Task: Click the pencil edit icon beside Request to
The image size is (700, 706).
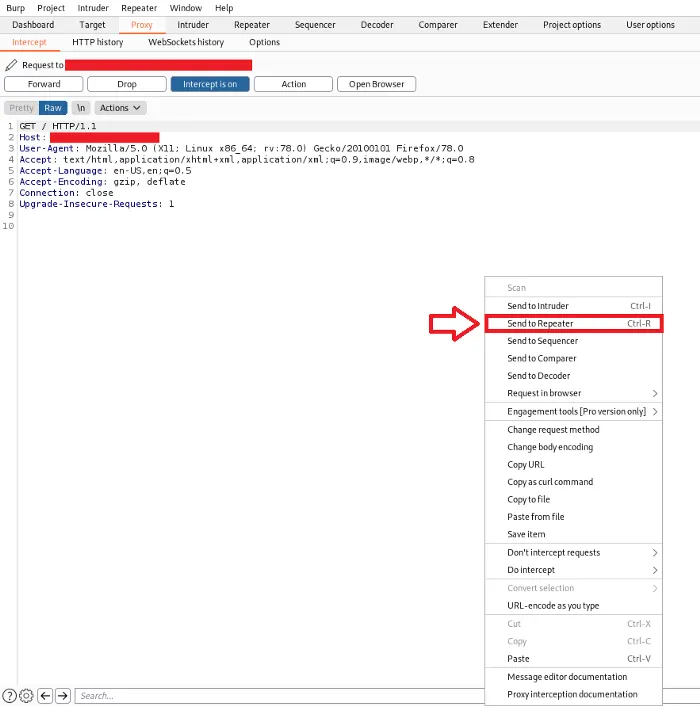Action: click(11, 65)
